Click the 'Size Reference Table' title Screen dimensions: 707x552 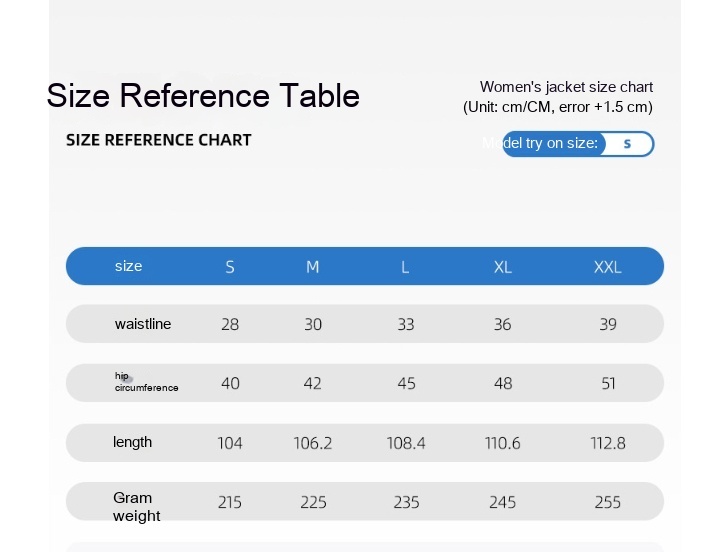coord(203,96)
